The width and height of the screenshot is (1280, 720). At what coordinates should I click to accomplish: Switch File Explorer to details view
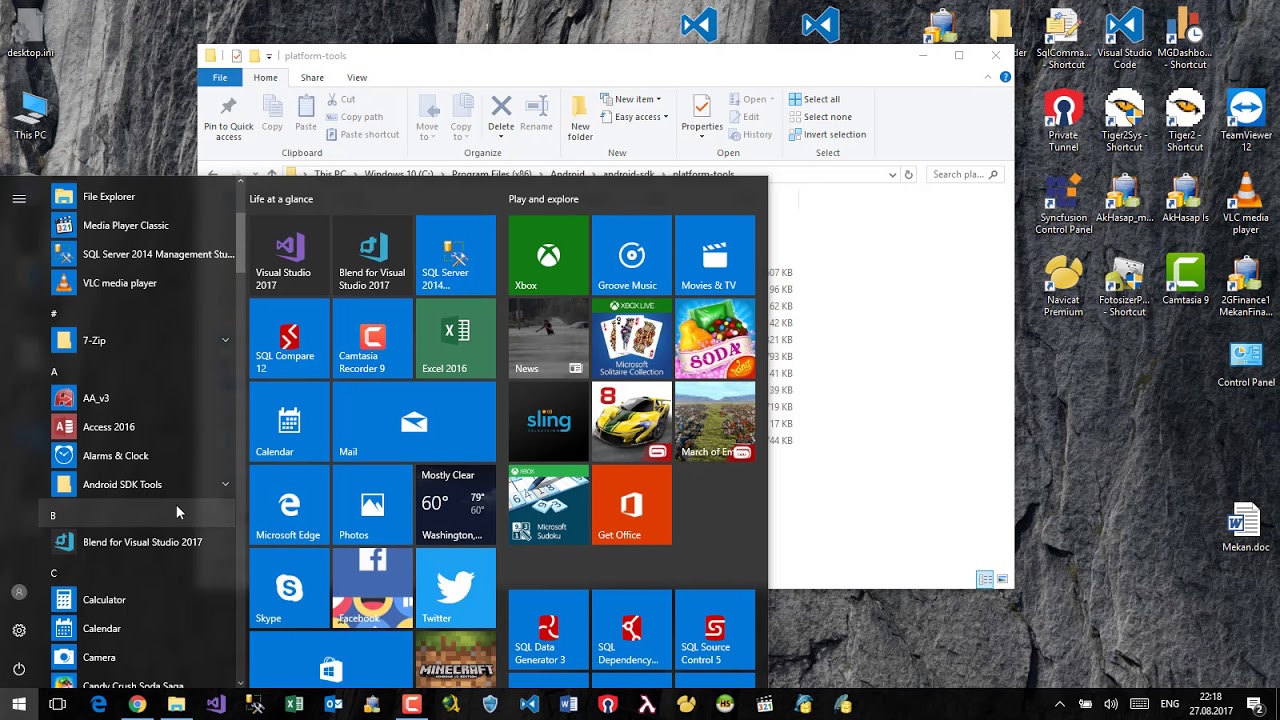985,579
